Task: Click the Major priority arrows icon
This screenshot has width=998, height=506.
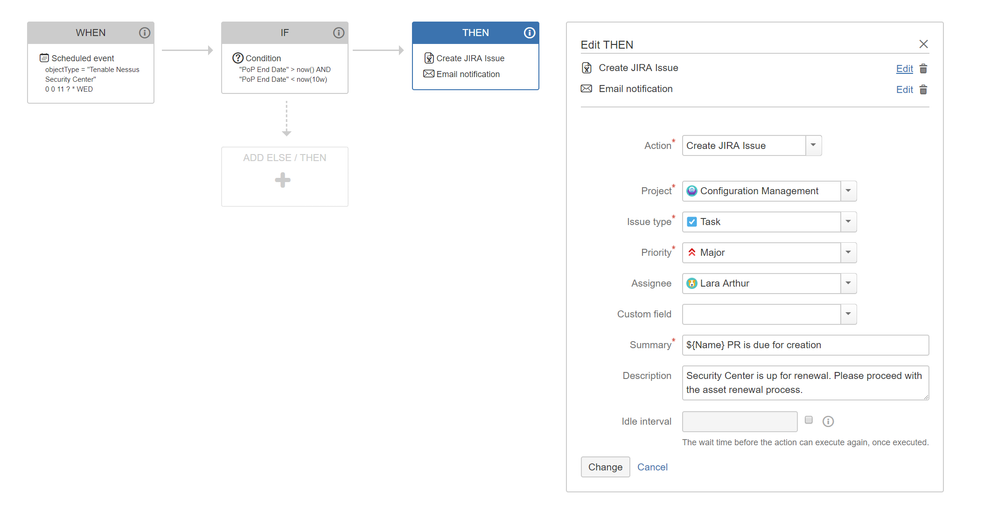Action: [x=692, y=252]
